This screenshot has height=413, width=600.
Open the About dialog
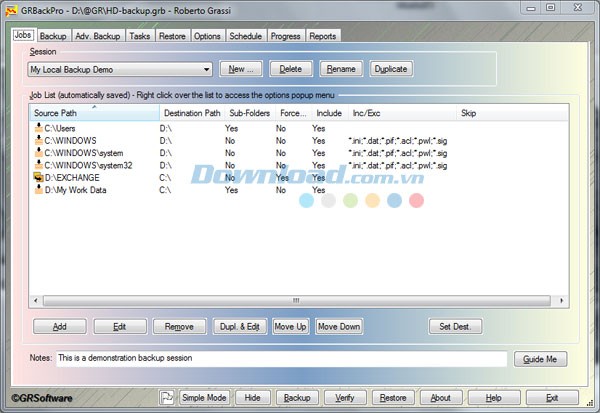click(x=441, y=397)
